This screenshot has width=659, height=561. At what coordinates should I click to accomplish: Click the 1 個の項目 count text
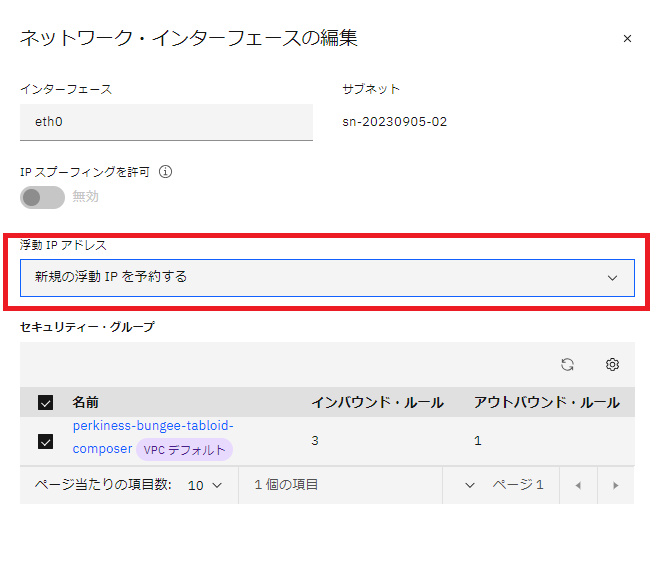point(286,485)
